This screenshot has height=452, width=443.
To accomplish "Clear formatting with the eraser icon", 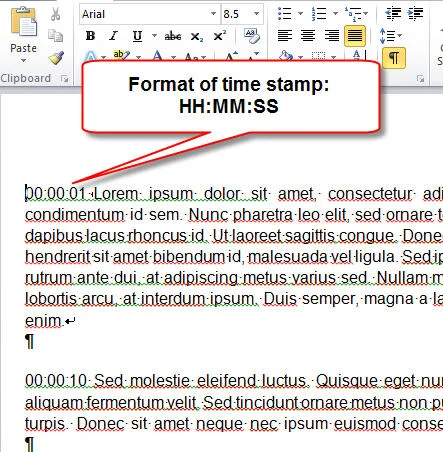I will point(251,36).
